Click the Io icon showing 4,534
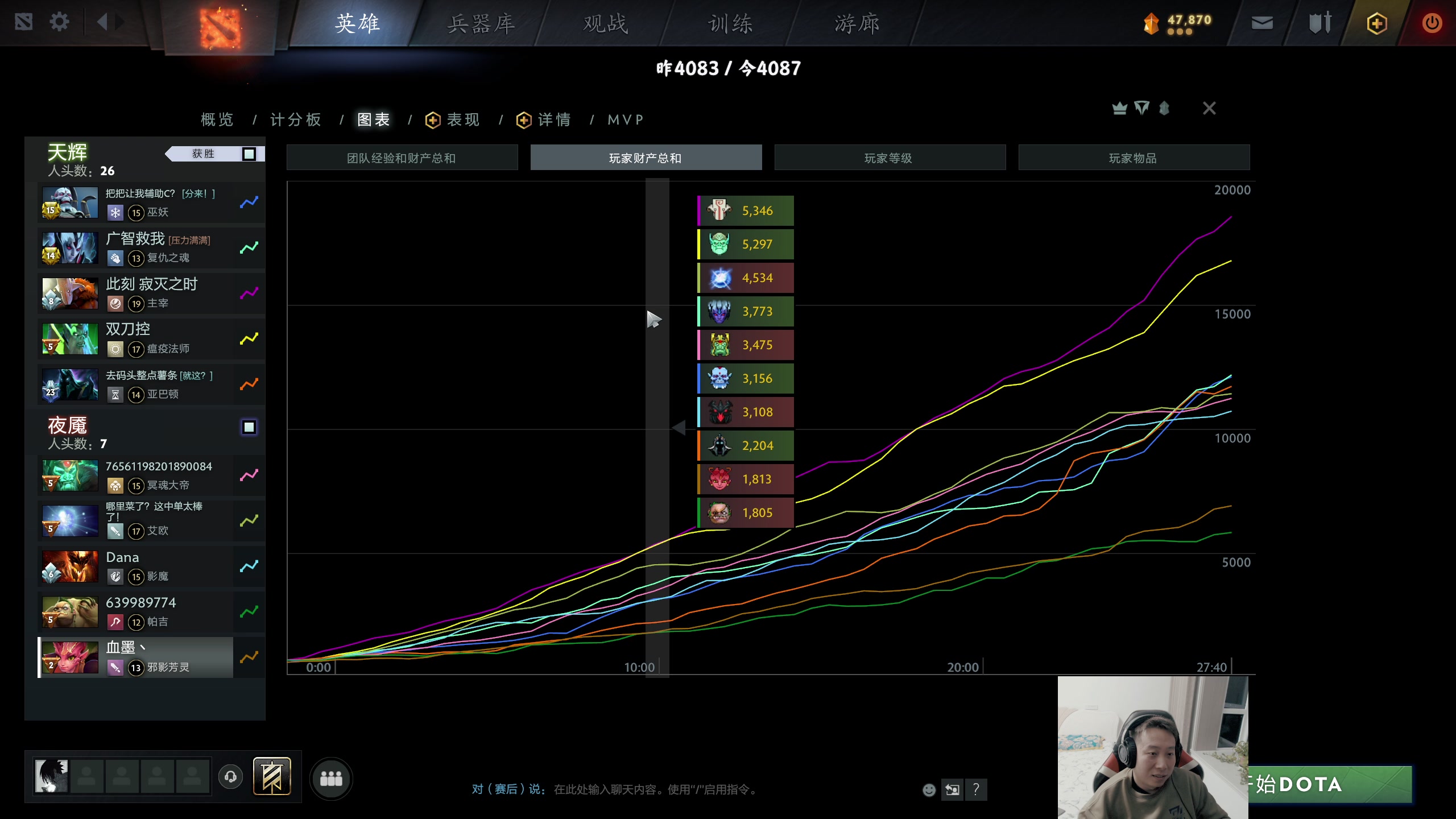This screenshot has width=1456, height=819. tap(719, 278)
